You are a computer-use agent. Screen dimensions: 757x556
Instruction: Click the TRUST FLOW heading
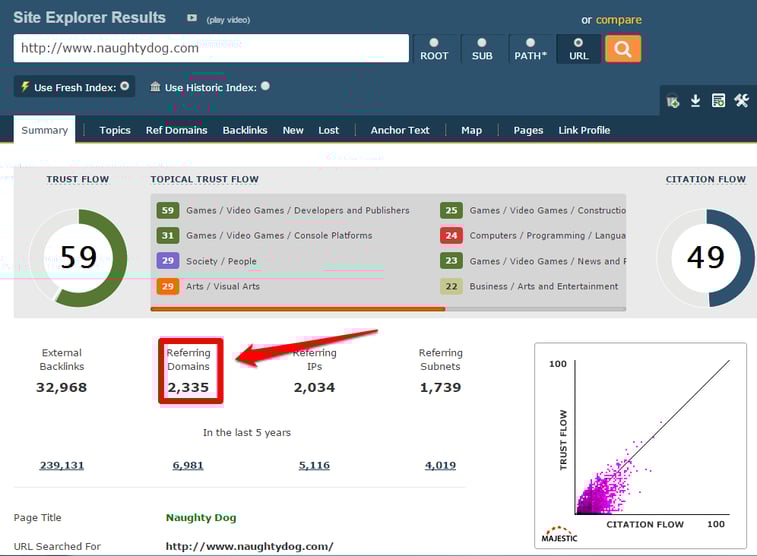pos(78,180)
